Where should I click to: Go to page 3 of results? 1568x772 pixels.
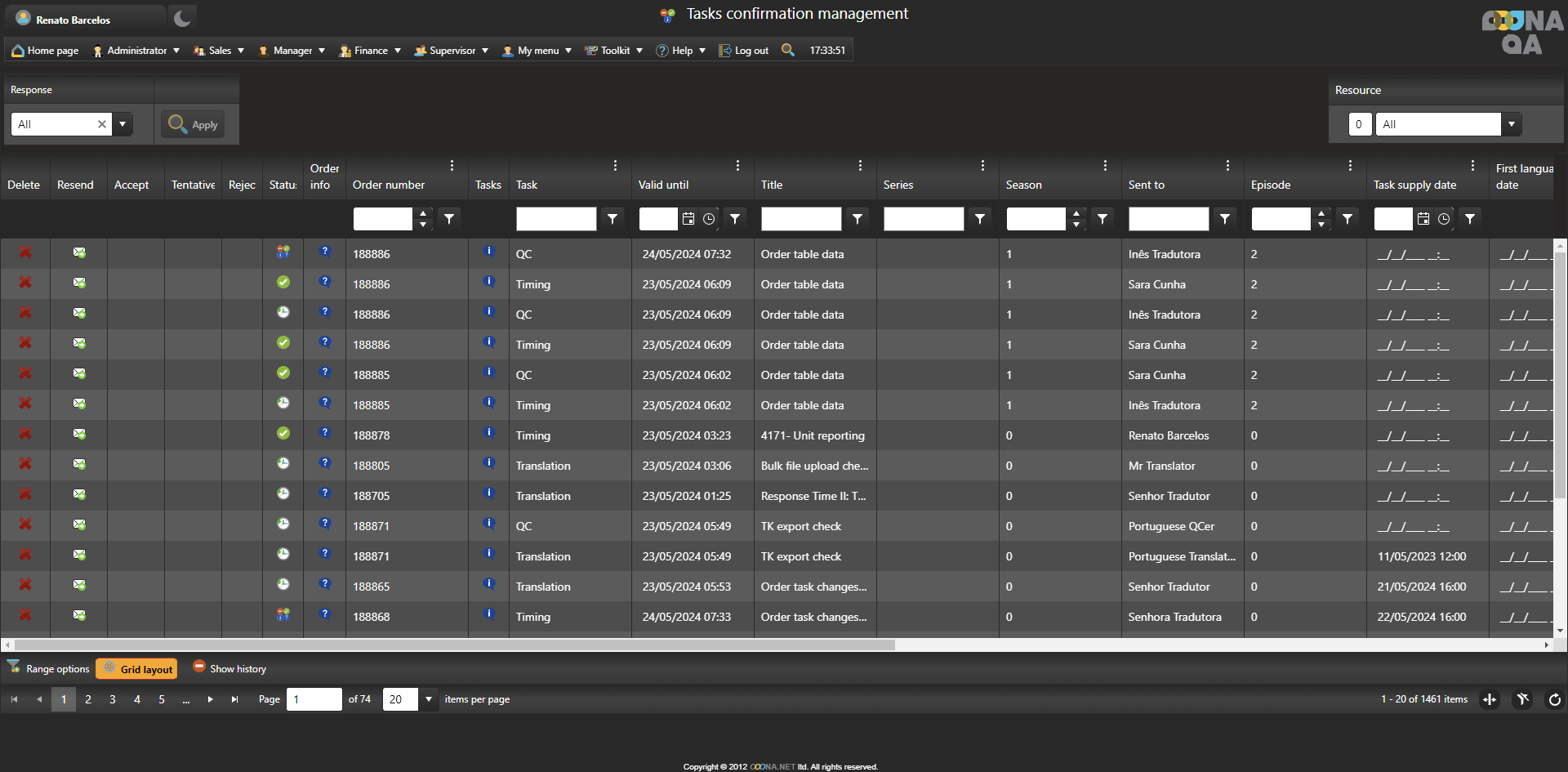(113, 699)
